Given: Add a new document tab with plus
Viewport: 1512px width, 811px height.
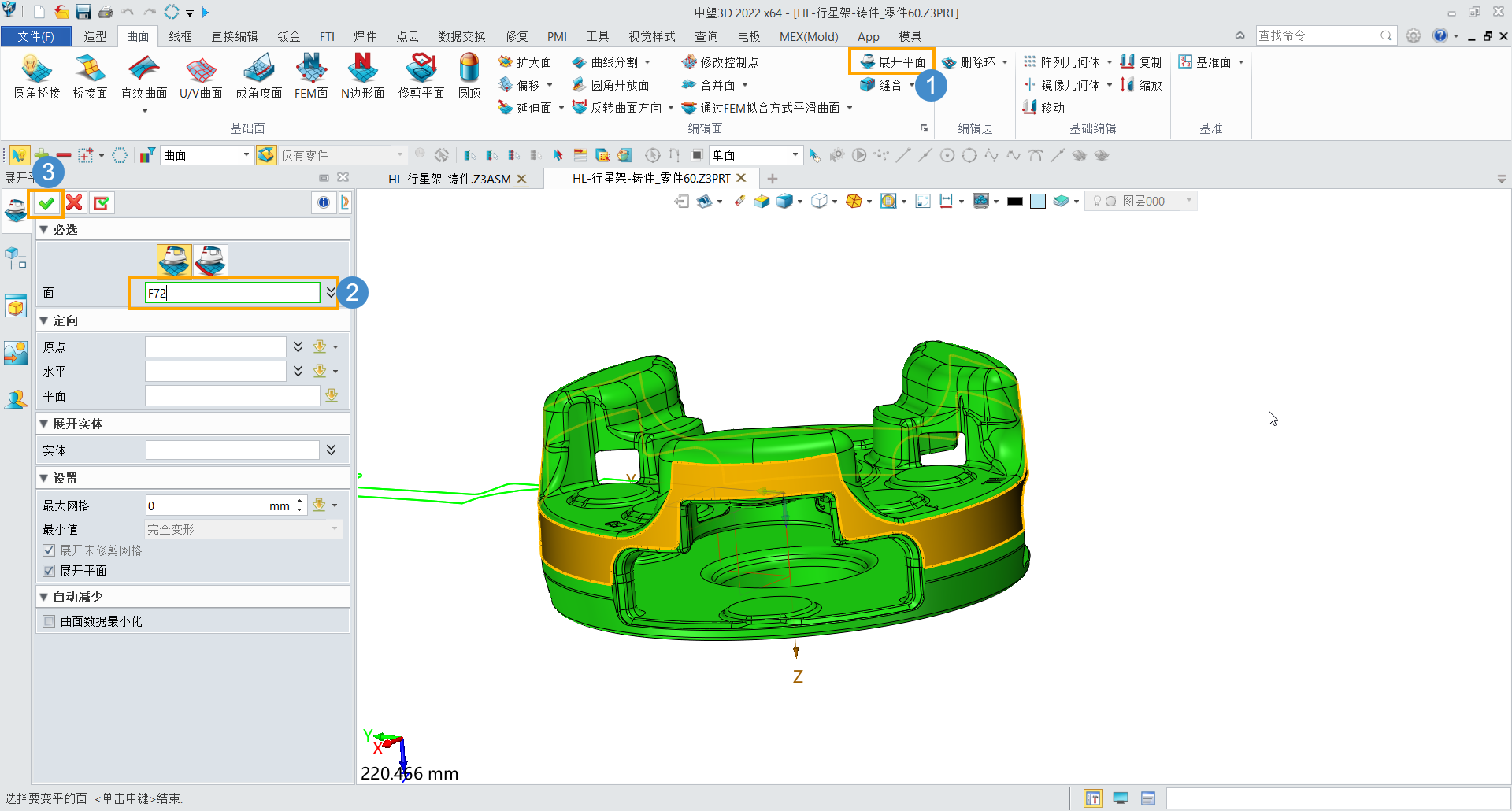Looking at the screenshot, I should pyautogui.click(x=773, y=179).
